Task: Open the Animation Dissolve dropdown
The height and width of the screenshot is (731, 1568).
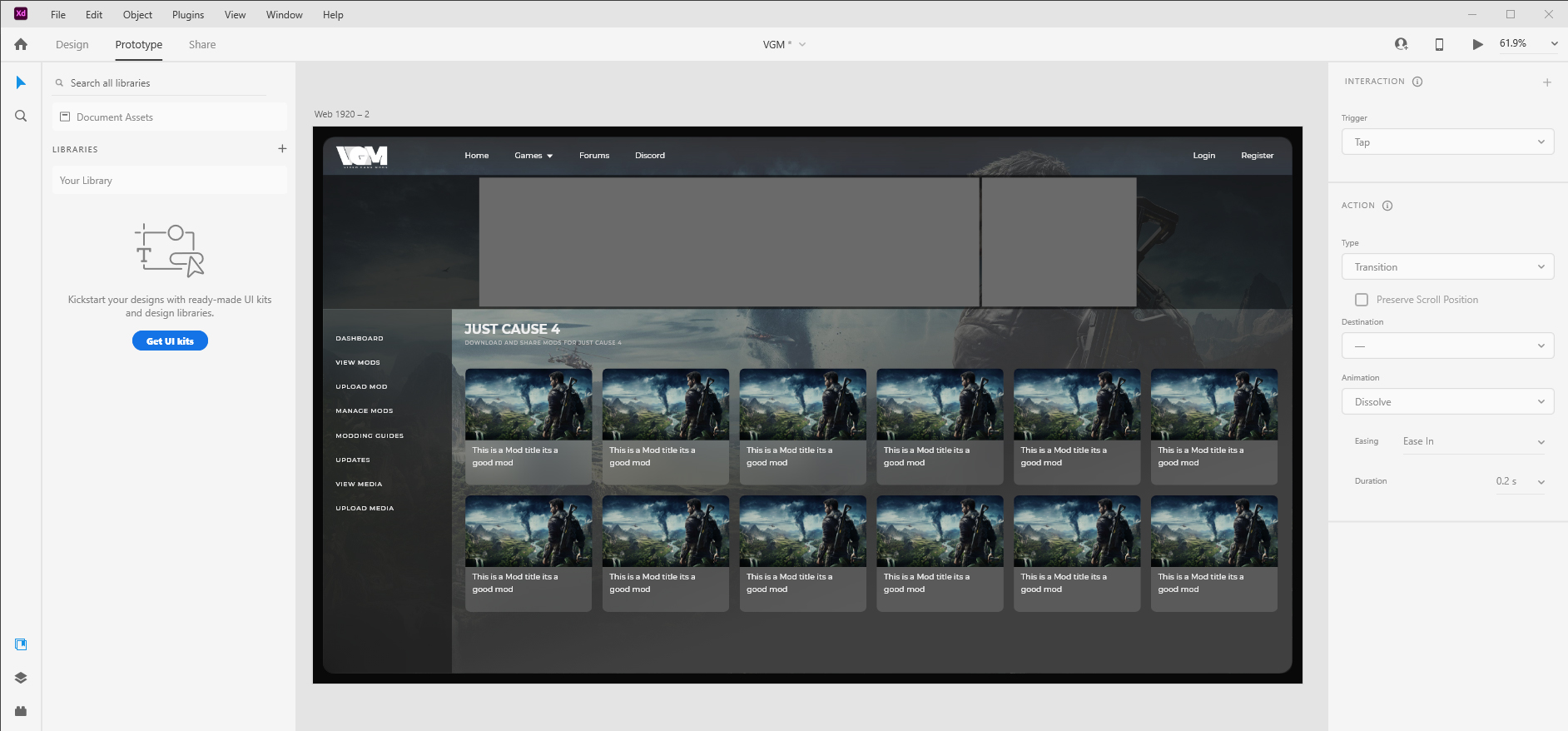Action: pyautogui.click(x=1447, y=402)
